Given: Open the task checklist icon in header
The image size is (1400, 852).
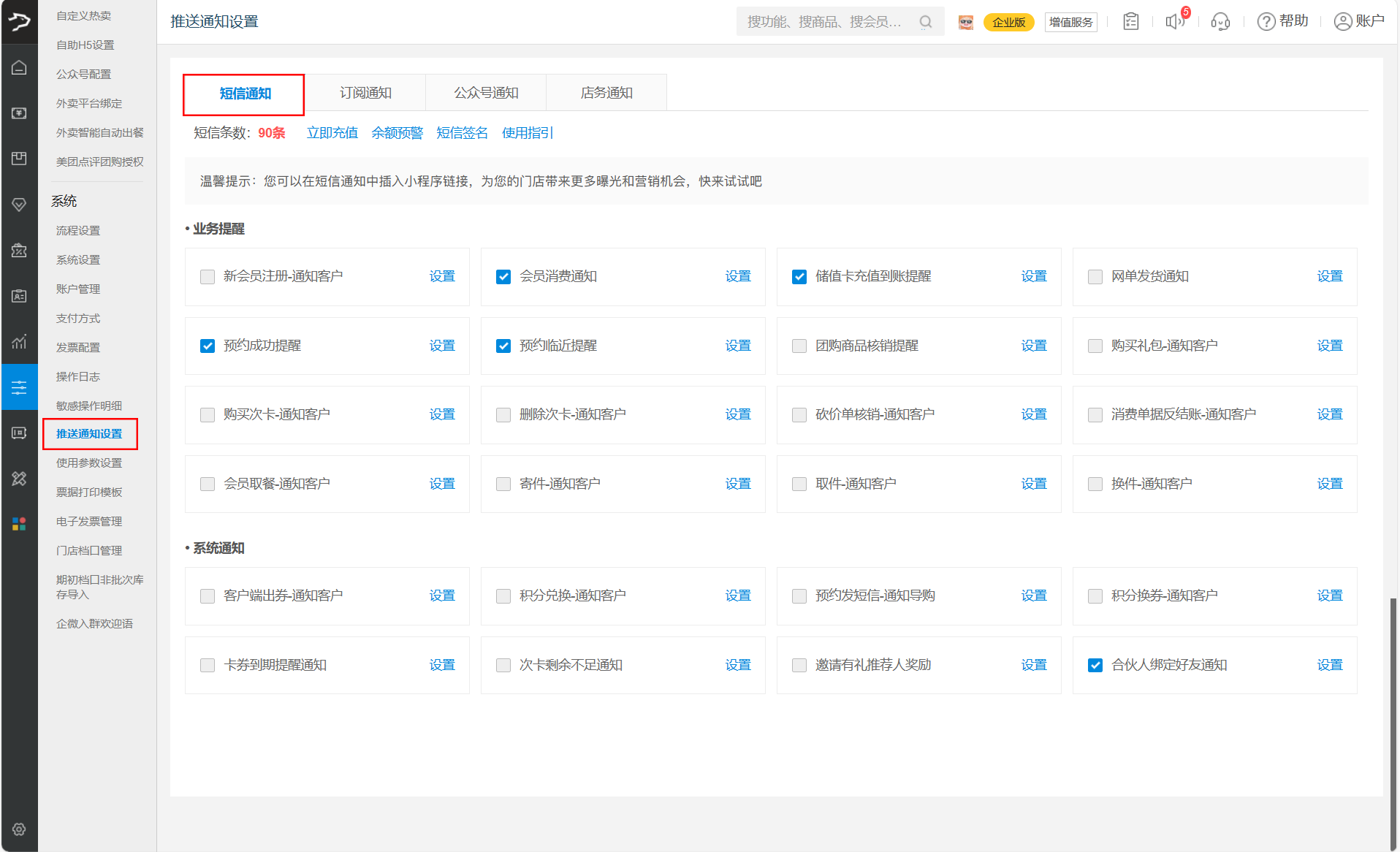Looking at the screenshot, I should [1130, 22].
